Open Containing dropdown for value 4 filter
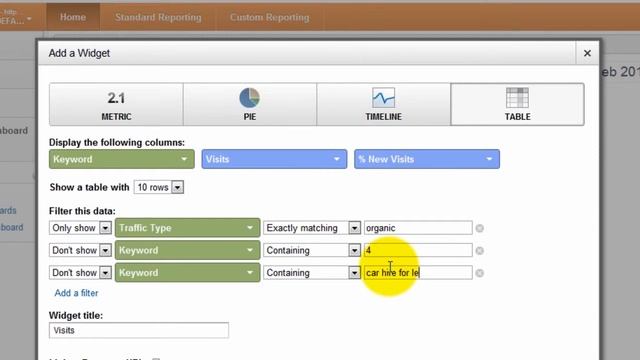 point(312,250)
